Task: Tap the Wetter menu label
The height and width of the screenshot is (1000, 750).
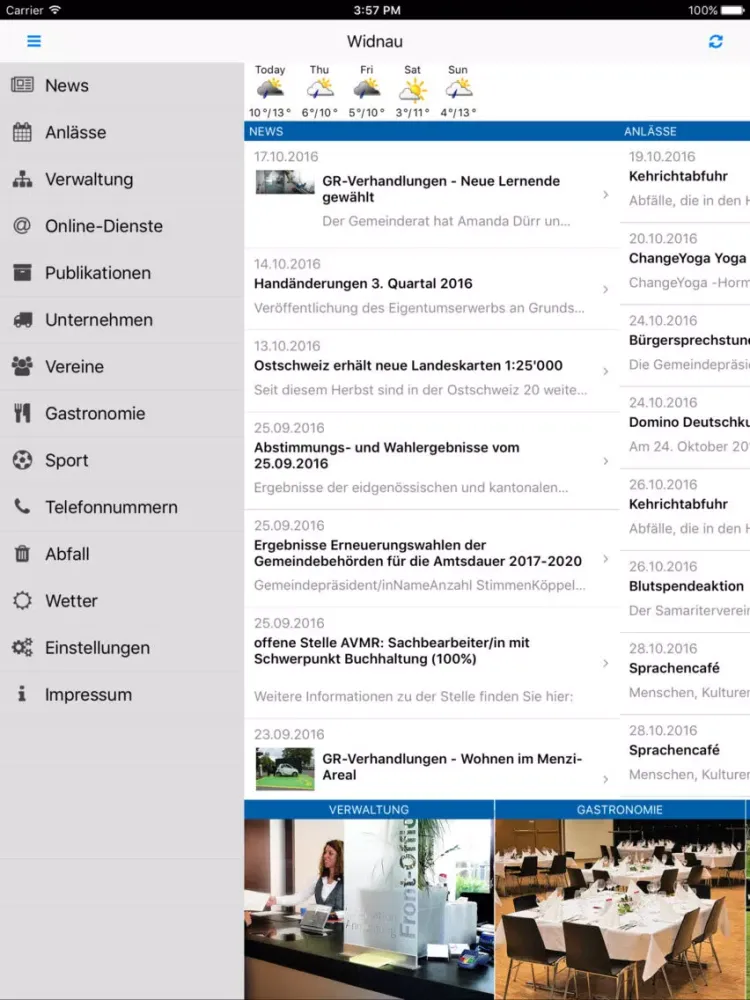Action: [71, 601]
